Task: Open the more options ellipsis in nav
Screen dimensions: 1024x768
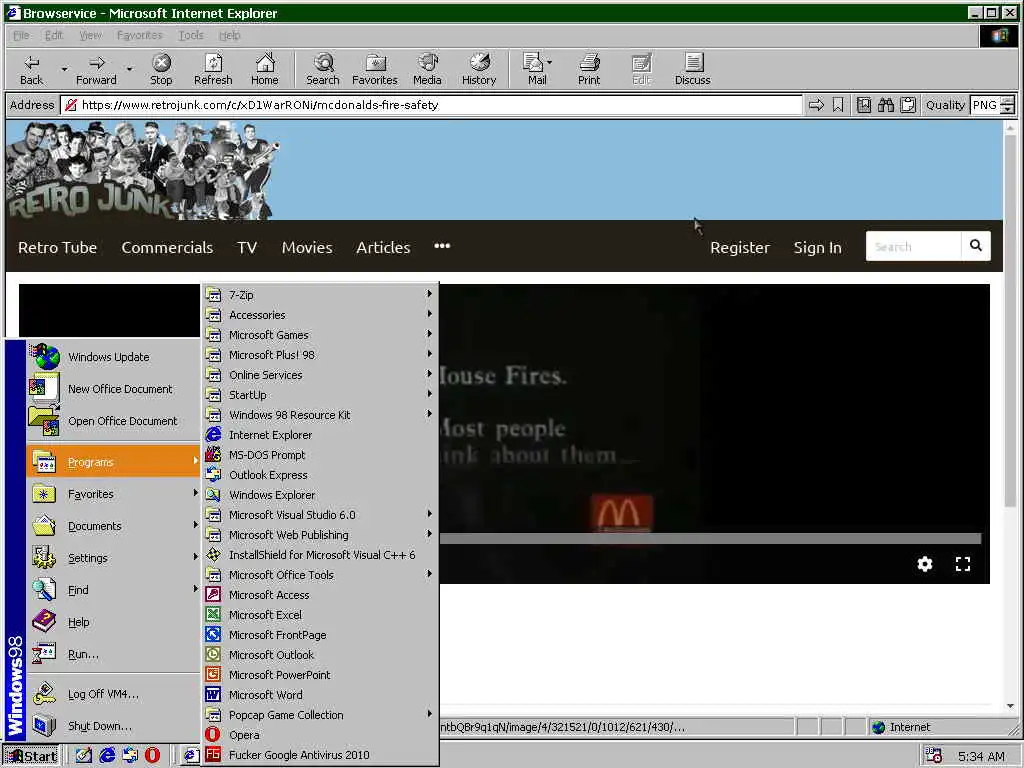Action: [442, 246]
